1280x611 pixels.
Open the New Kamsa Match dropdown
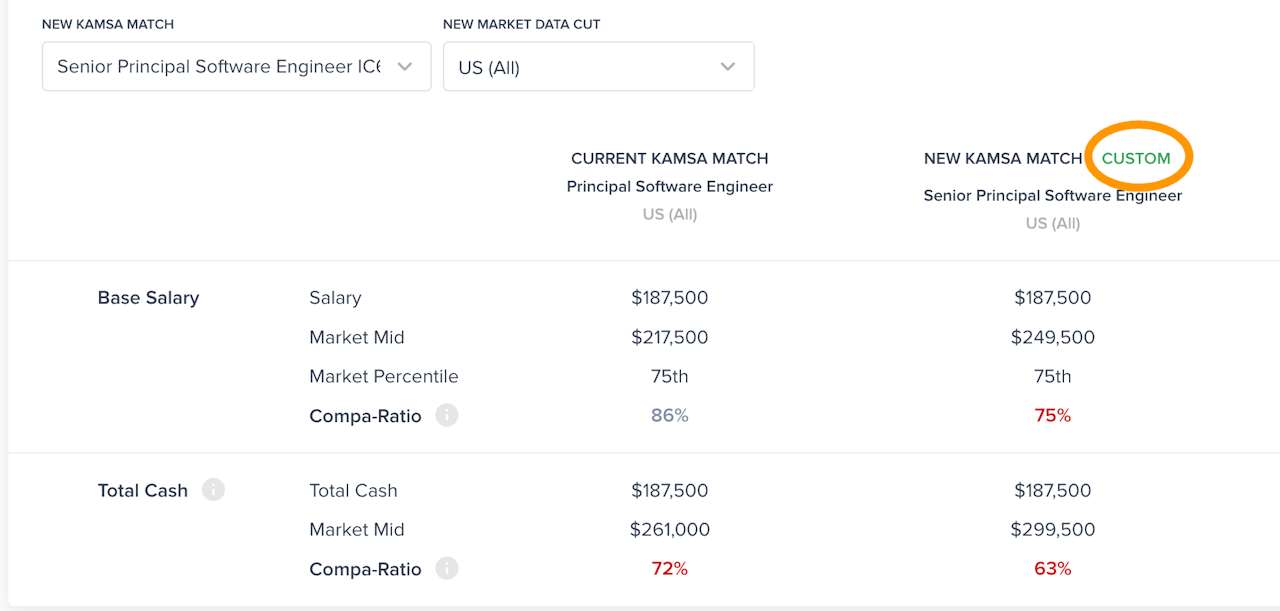(x=236, y=67)
